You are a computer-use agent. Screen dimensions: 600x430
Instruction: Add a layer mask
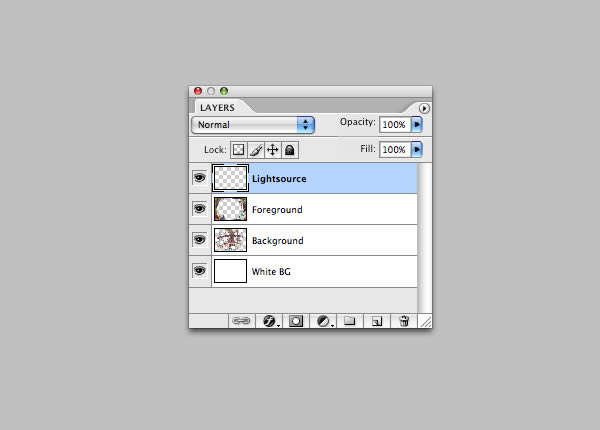pos(296,321)
